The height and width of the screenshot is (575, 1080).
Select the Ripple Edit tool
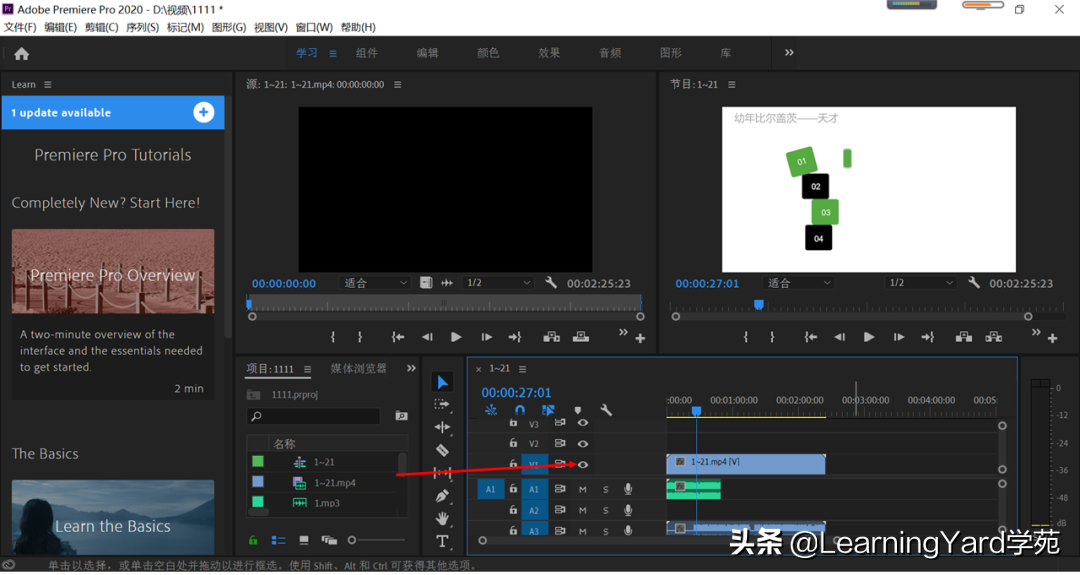coord(442,427)
